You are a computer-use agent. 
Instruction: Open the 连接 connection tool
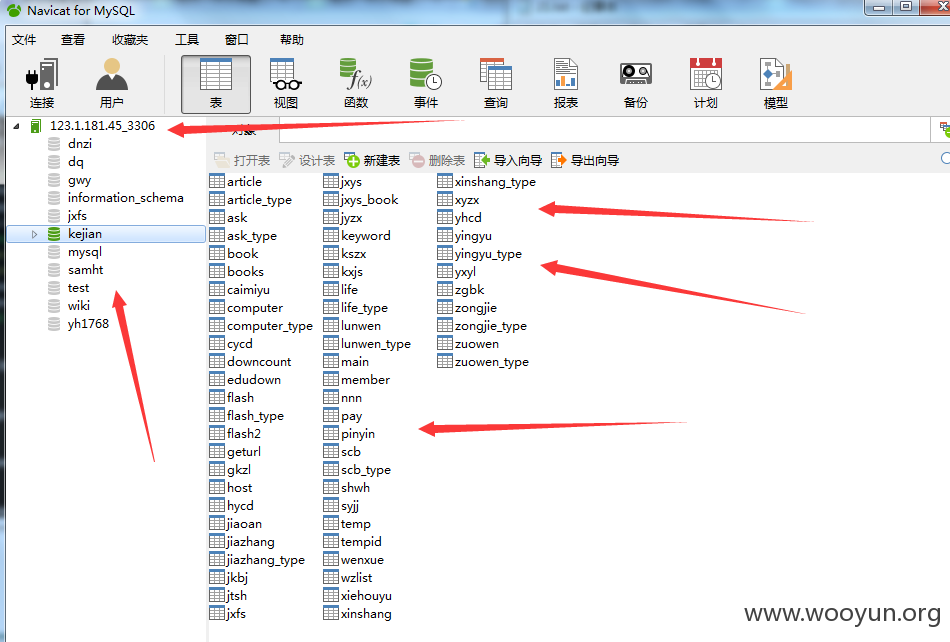click(x=42, y=84)
